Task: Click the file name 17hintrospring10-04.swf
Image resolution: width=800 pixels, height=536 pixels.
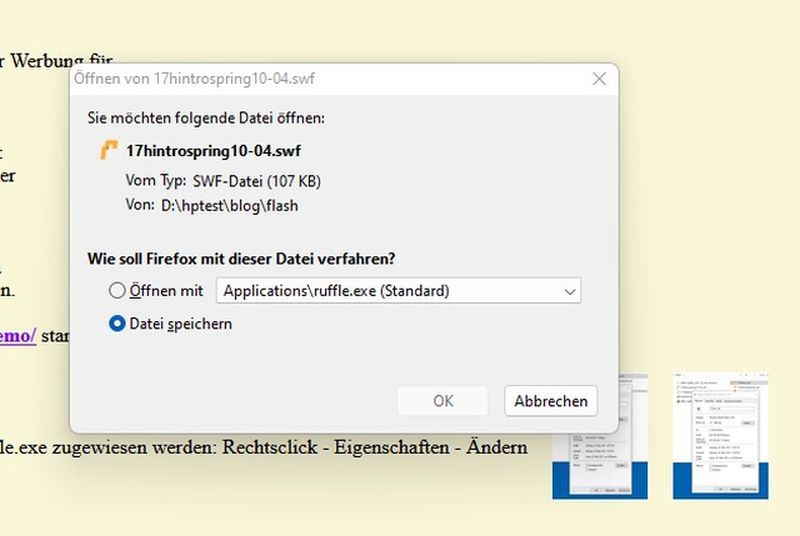Action: [213, 151]
